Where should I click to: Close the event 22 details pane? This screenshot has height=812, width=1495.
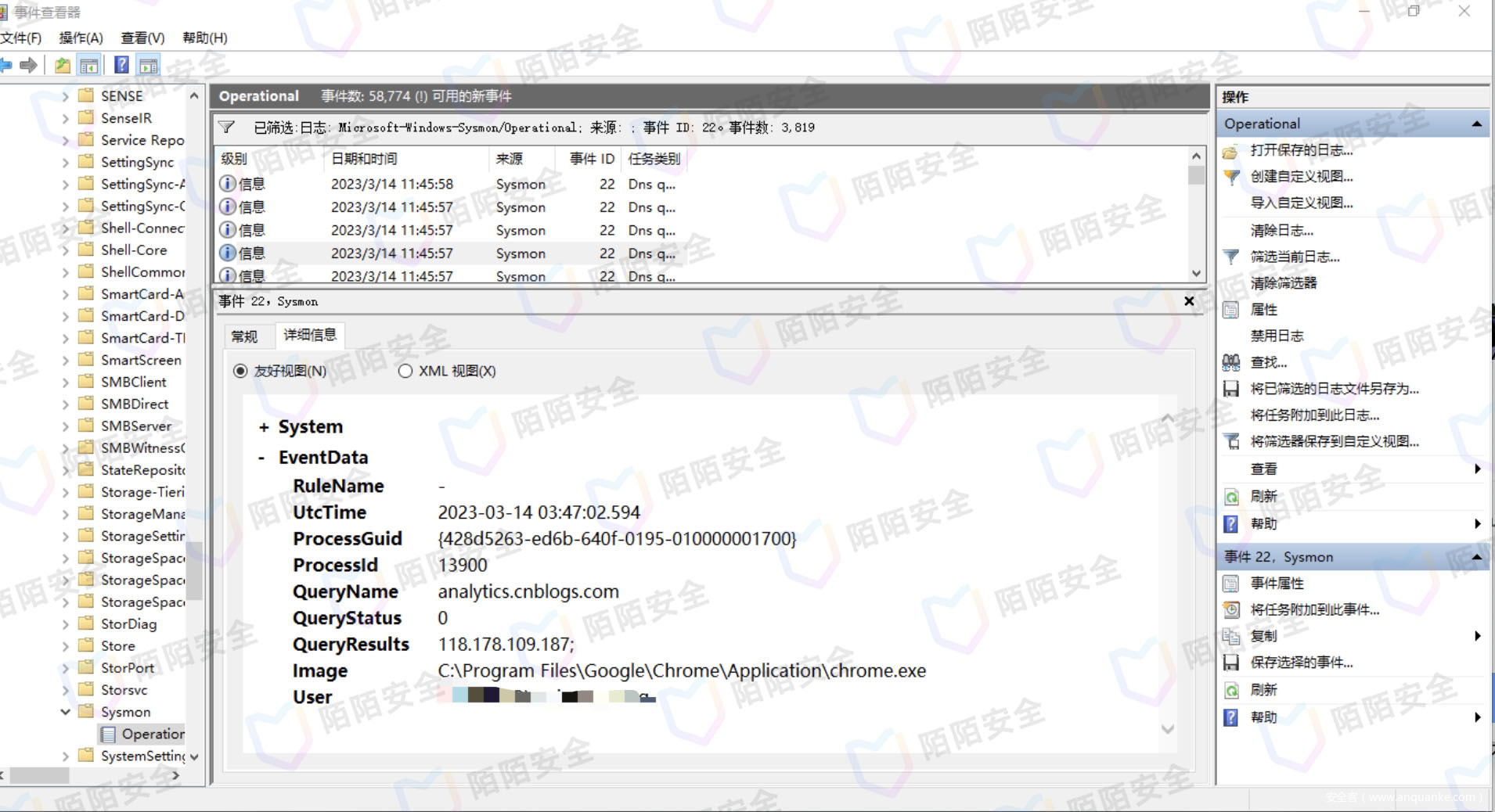1189,301
